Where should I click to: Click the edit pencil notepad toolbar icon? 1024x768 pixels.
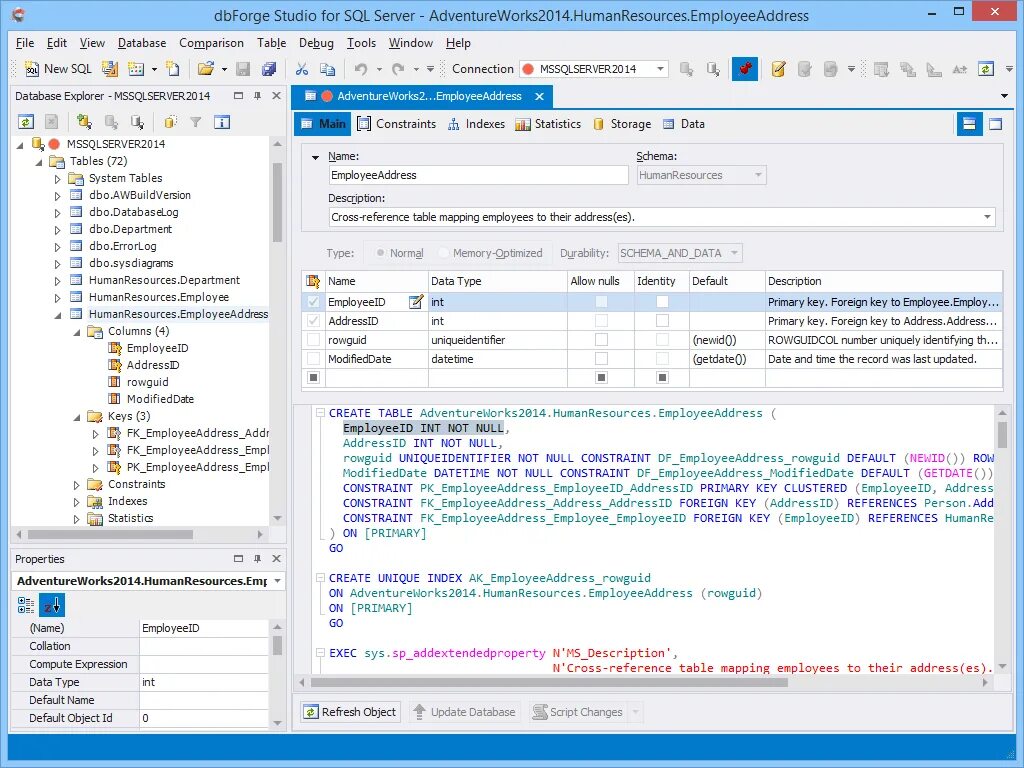coord(778,69)
